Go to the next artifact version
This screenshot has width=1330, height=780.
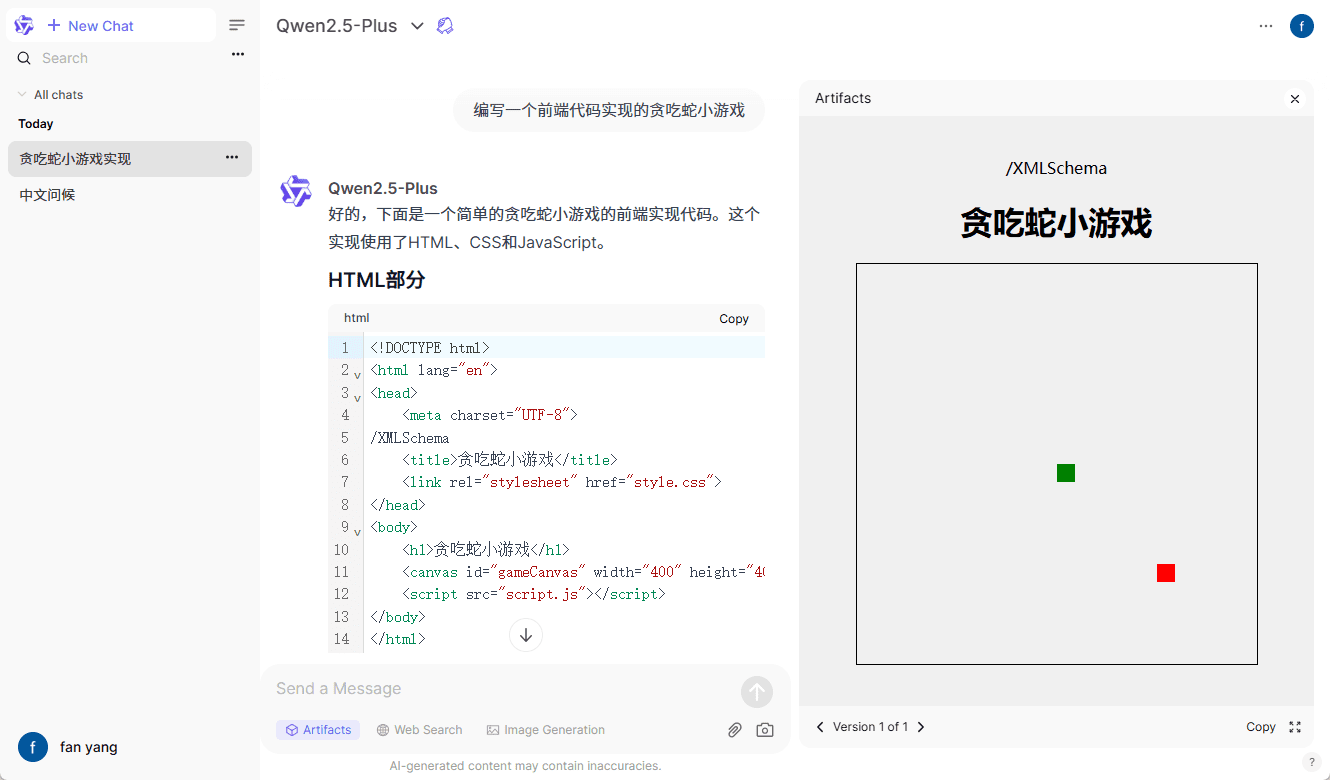pos(921,727)
